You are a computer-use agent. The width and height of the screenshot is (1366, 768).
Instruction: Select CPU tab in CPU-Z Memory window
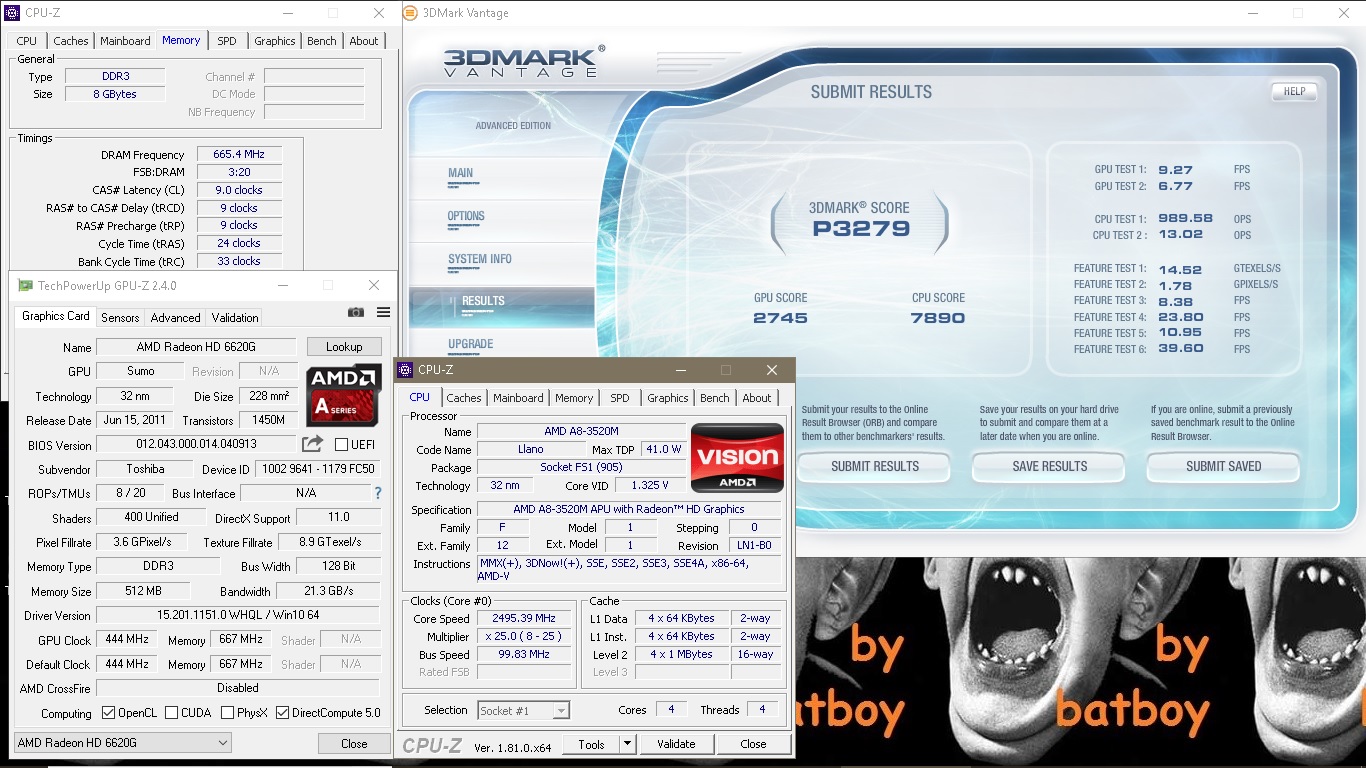pos(27,41)
